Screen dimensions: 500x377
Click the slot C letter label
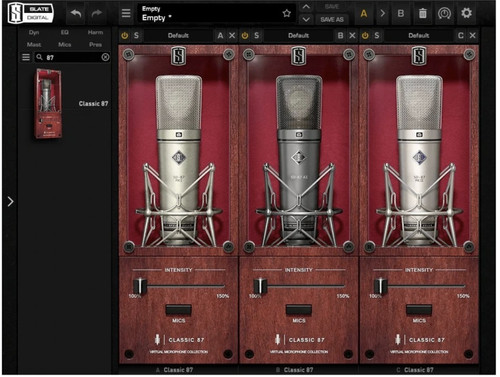461,35
